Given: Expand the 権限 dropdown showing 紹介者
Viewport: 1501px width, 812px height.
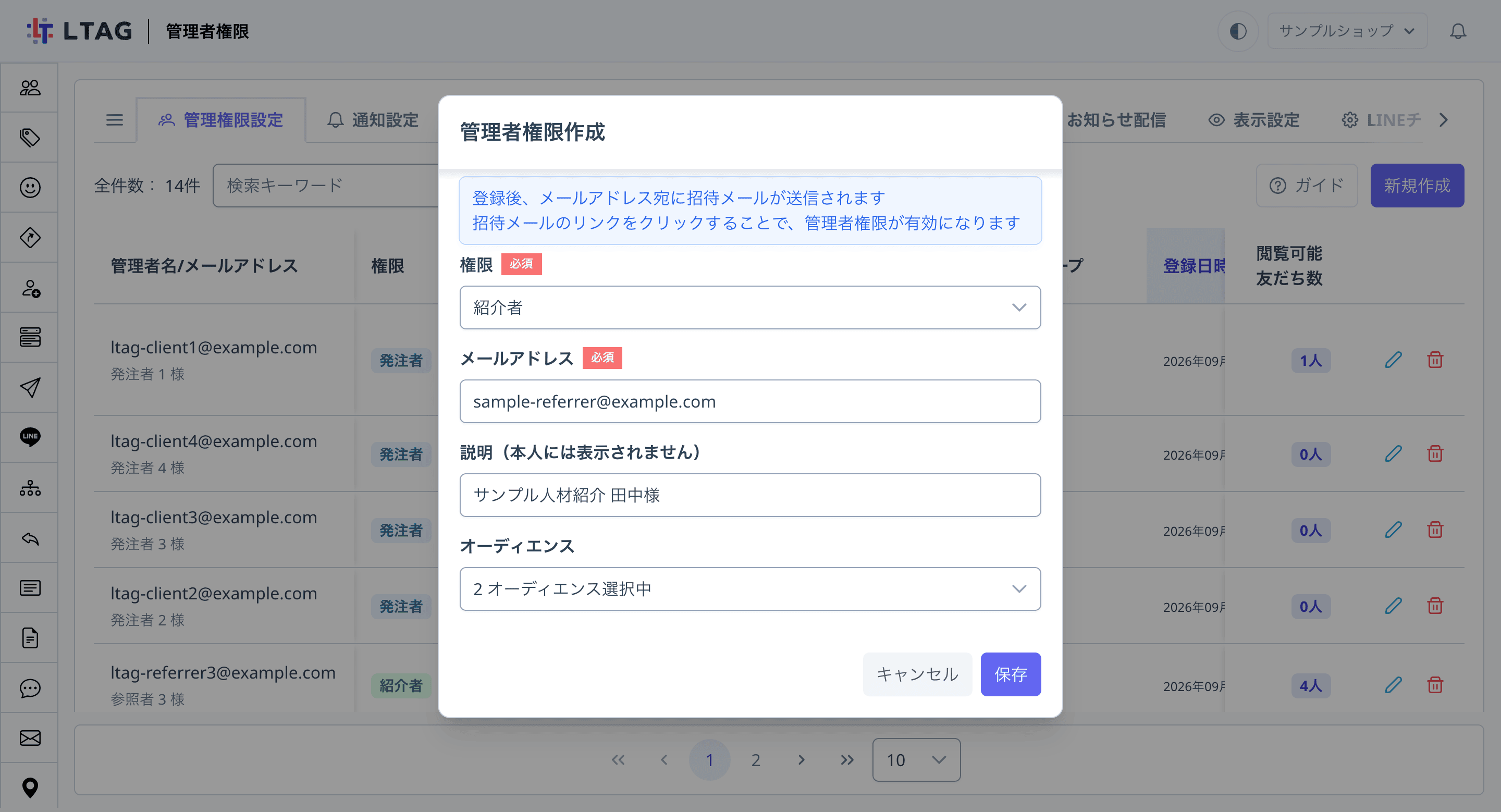Looking at the screenshot, I should pos(750,307).
